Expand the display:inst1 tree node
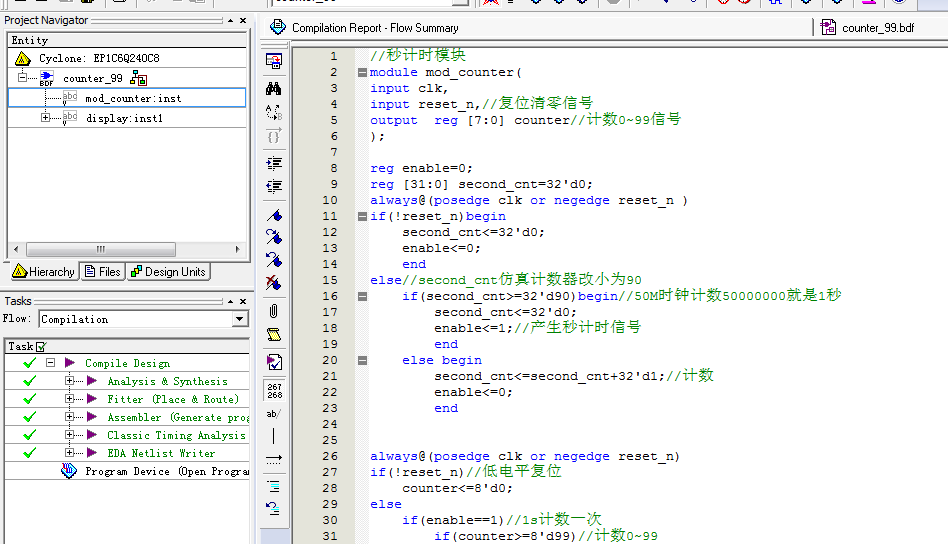This screenshot has height=544, width=948. [46, 118]
